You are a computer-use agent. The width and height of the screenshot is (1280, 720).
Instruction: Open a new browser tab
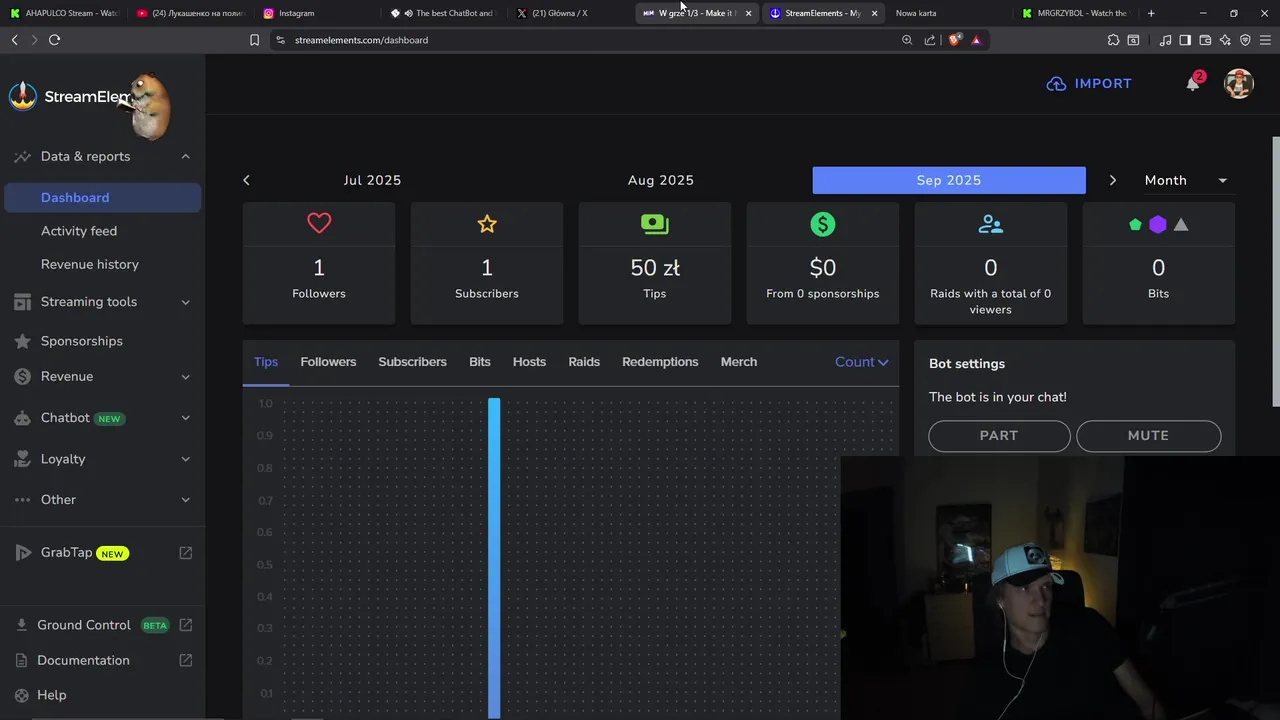(x=1151, y=13)
